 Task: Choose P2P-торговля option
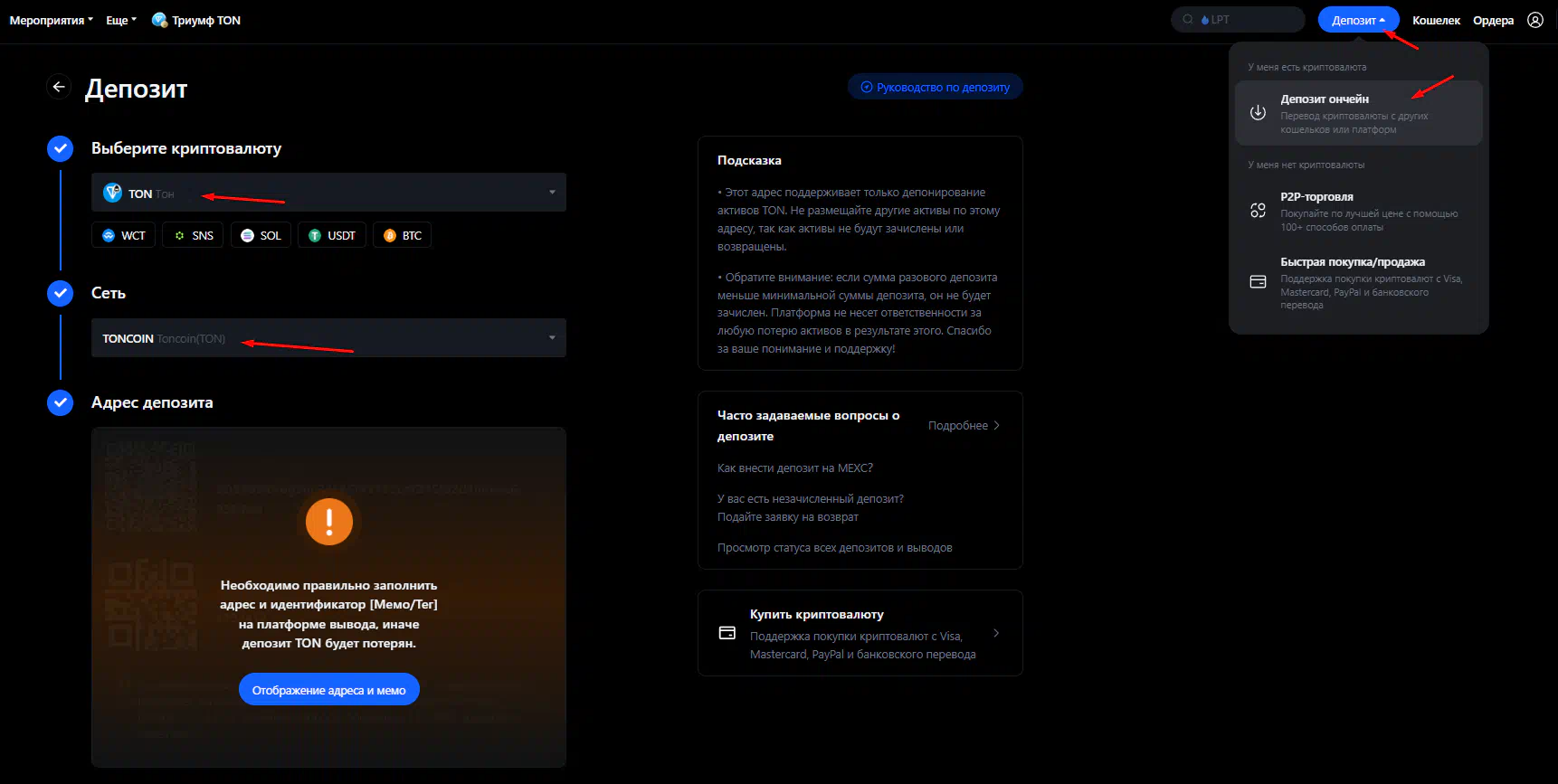click(1358, 211)
